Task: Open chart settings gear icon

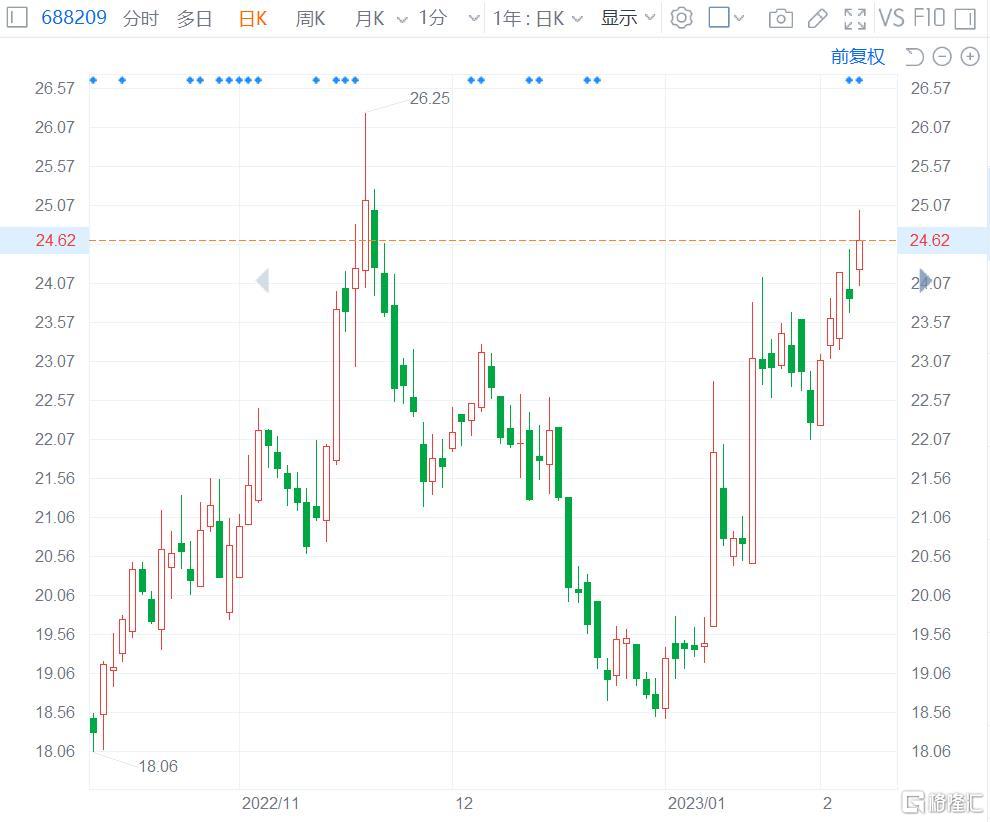Action: pos(681,18)
